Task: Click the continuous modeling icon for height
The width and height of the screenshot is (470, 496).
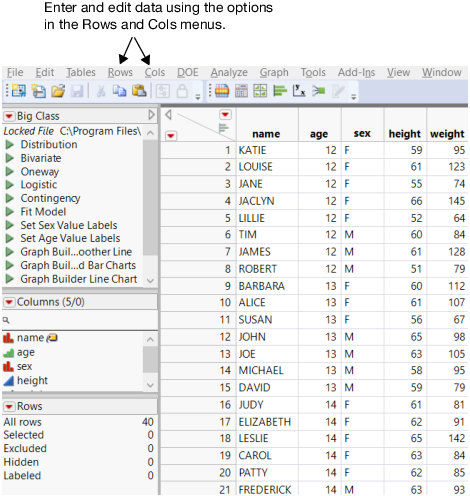Action: pyautogui.click(x=8, y=380)
